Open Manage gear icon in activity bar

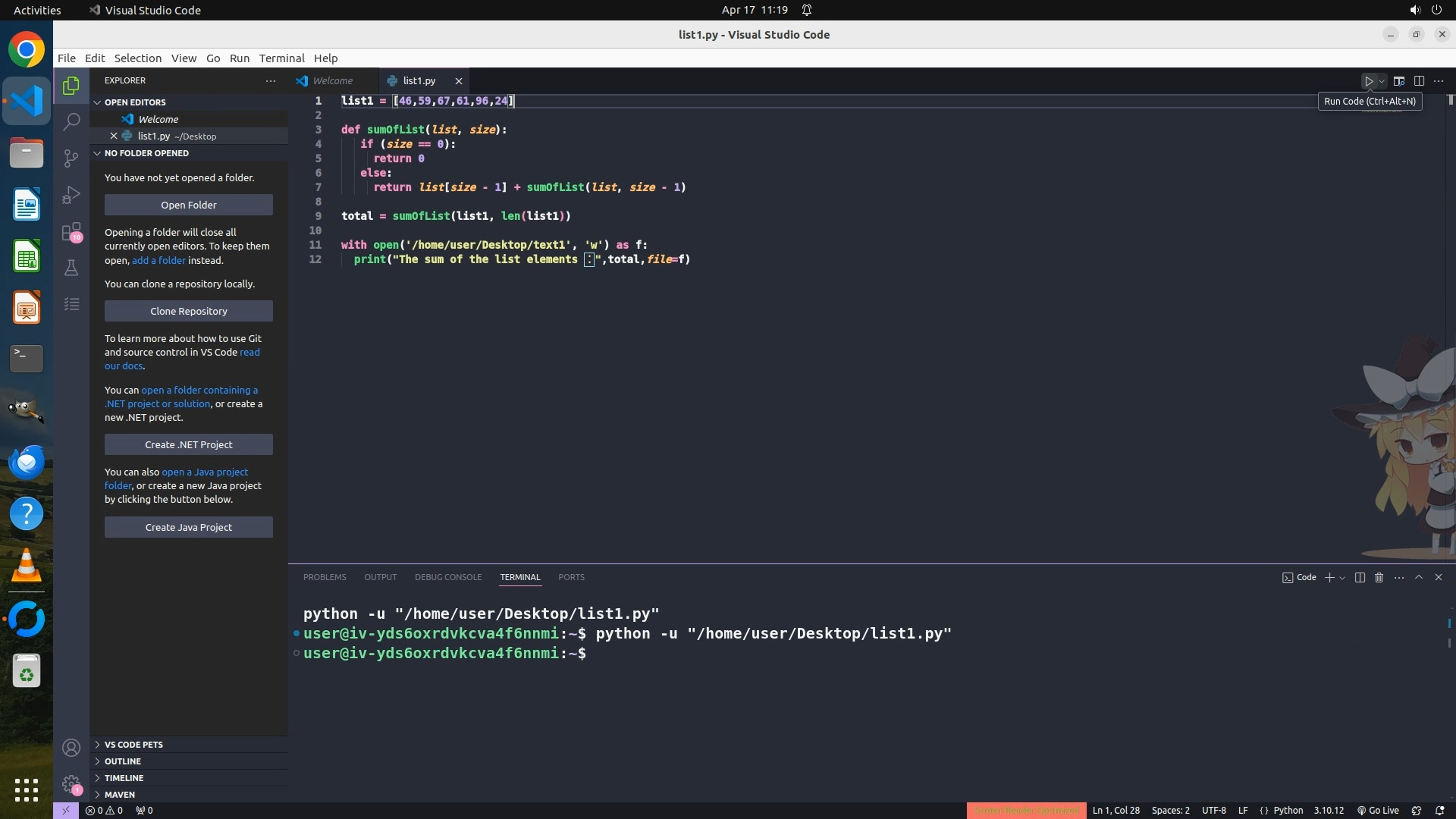tap(71, 783)
